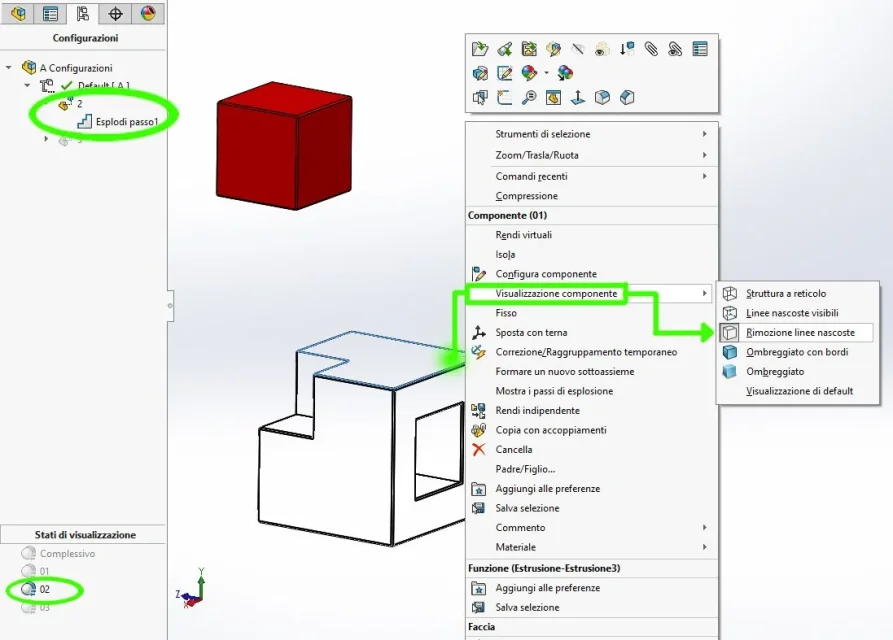Click Edit Part icon with pencil
Viewport: 893px width, 640px height.
553,49
